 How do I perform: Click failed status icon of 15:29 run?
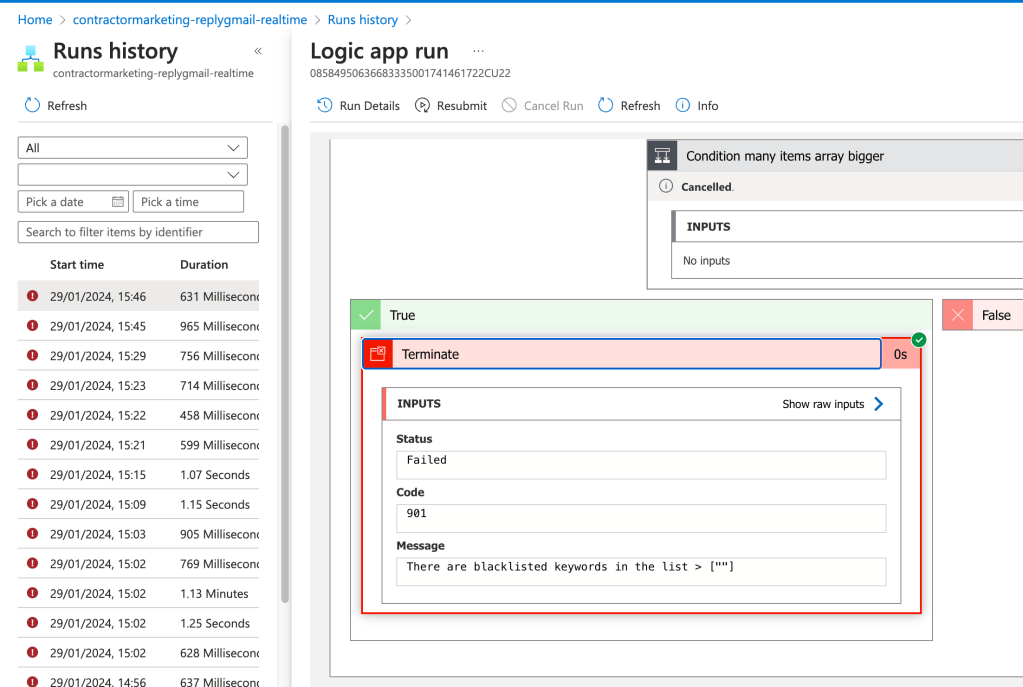point(32,355)
